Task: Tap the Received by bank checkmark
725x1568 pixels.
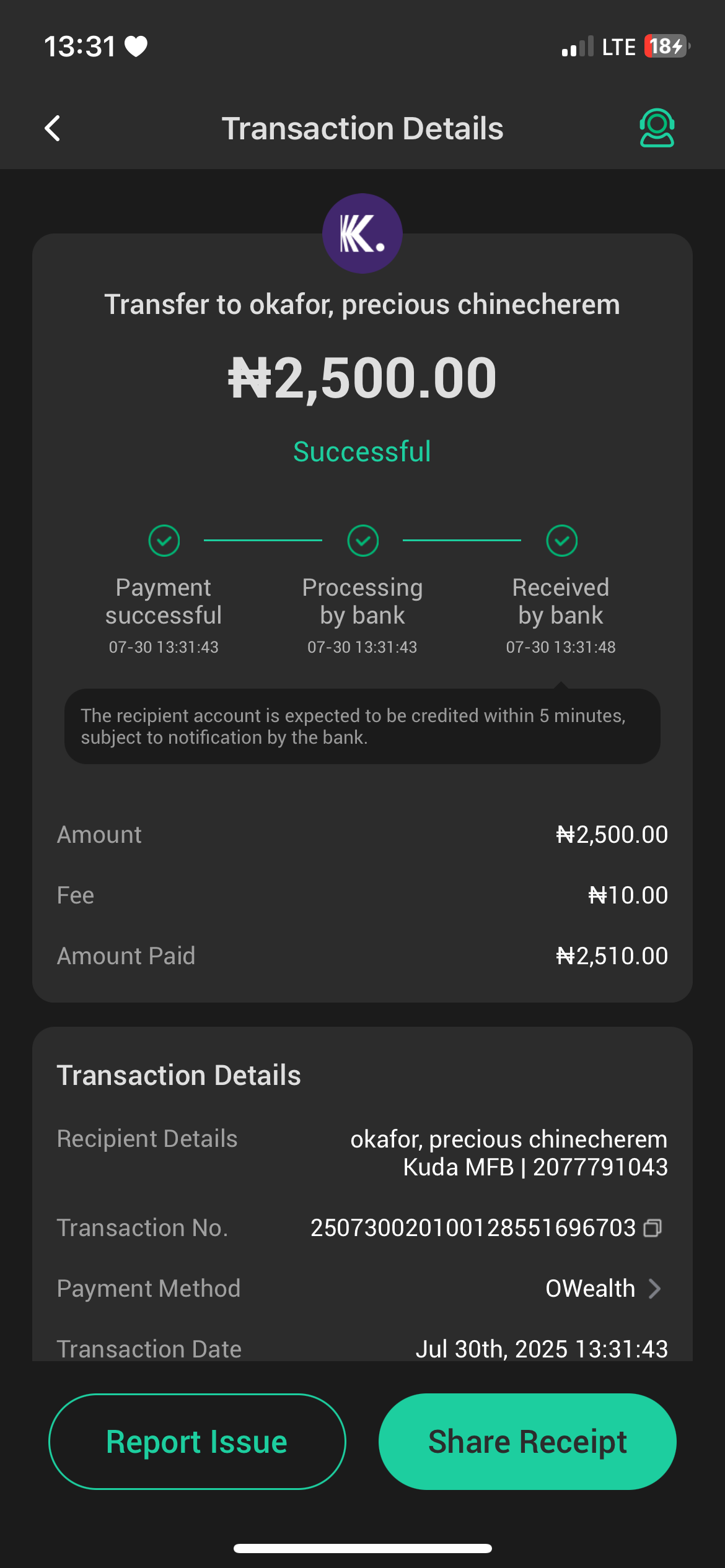Action: (561, 541)
